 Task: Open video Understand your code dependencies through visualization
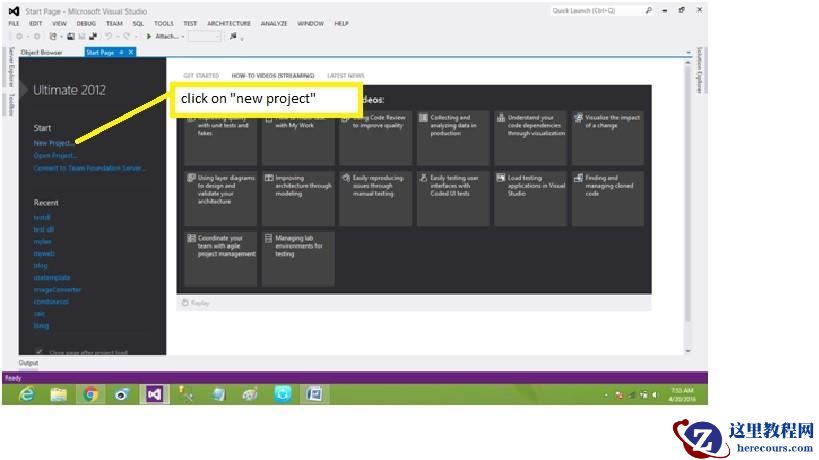530,138
